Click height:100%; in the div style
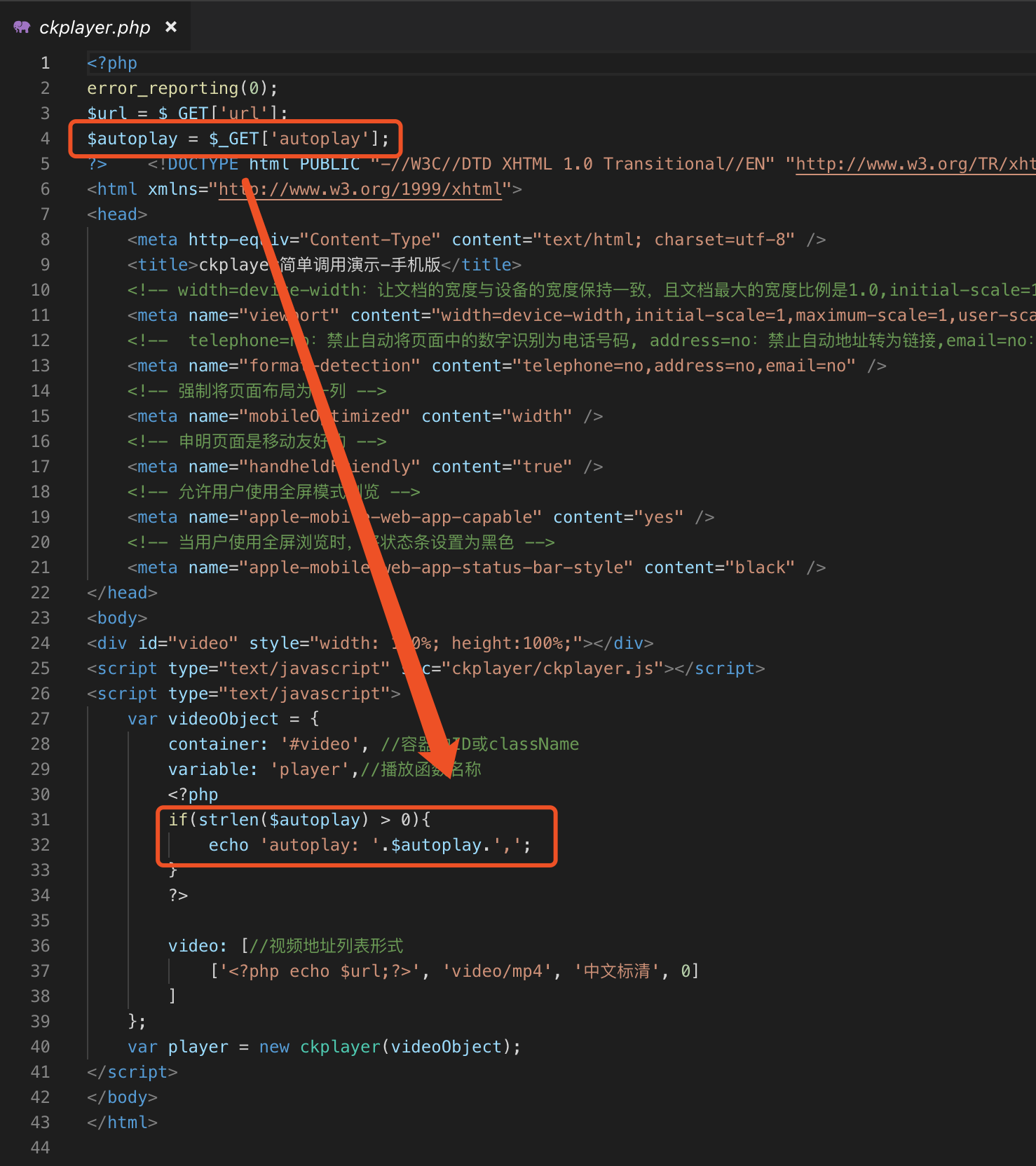Screen dimensions: 1036x1166 pyautogui.click(x=512, y=643)
